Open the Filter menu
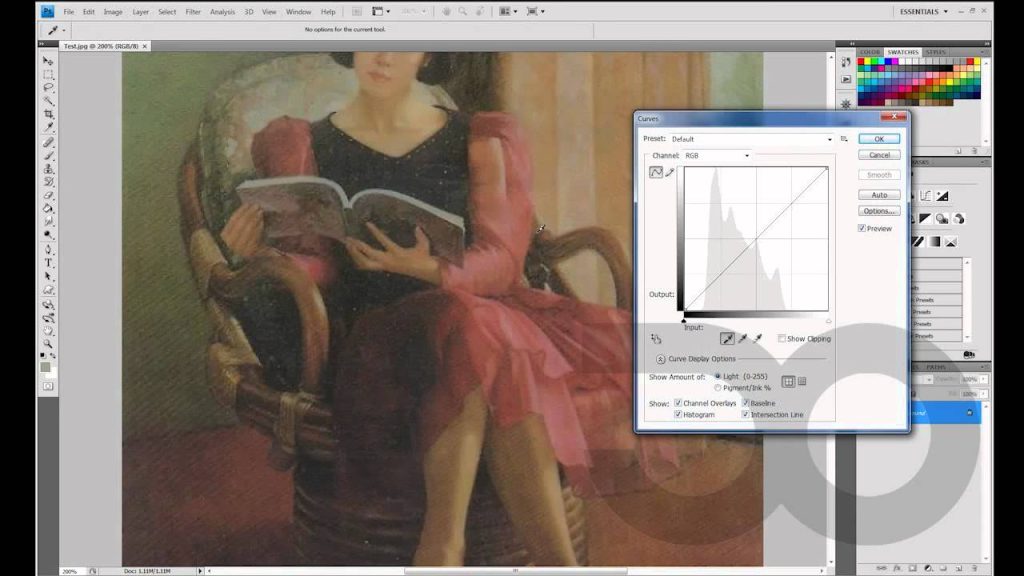 pos(193,12)
